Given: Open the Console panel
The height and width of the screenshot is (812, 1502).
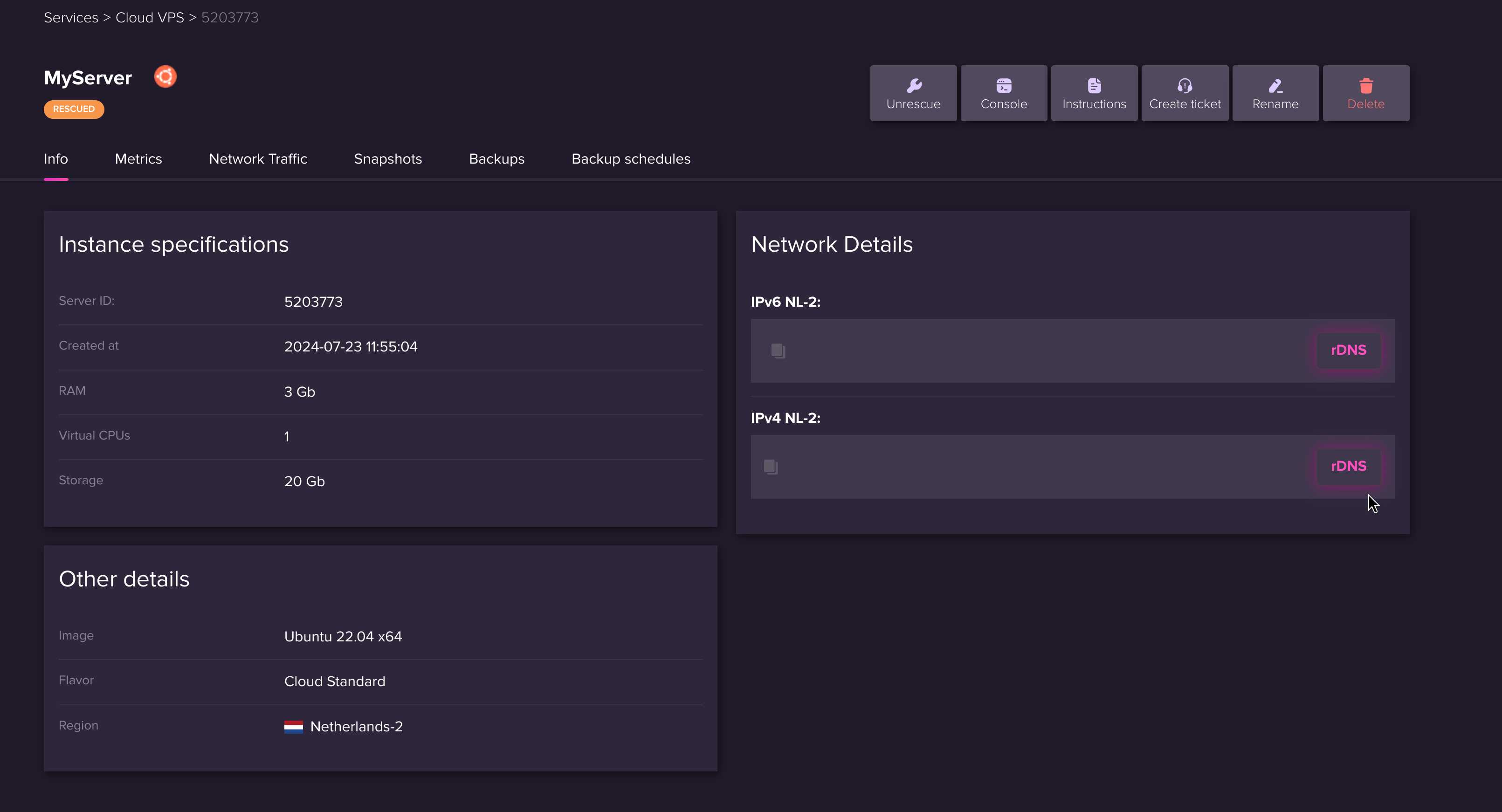Looking at the screenshot, I should [x=1003, y=92].
